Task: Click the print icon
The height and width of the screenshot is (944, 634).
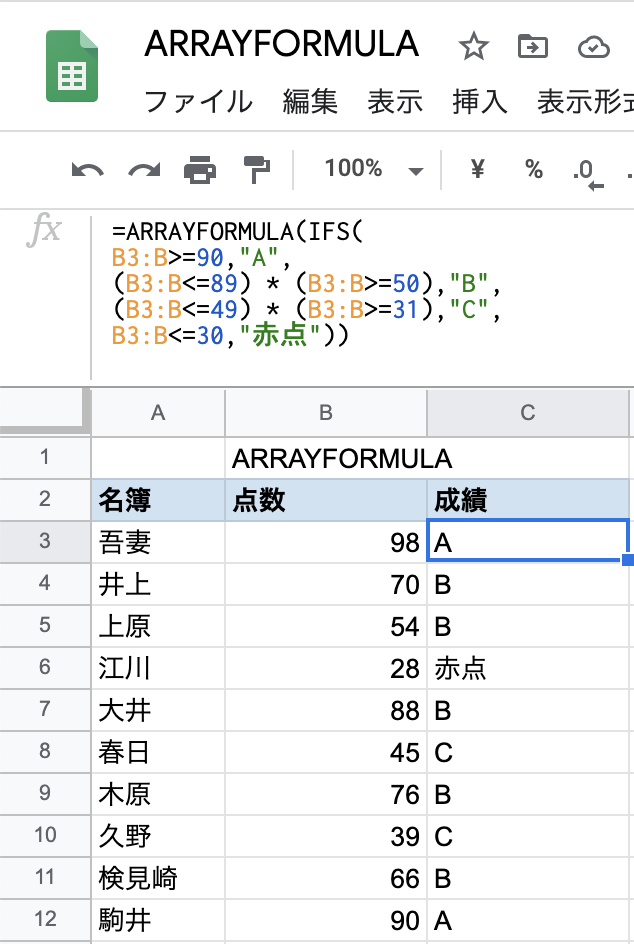Action: click(x=200, y=170)
